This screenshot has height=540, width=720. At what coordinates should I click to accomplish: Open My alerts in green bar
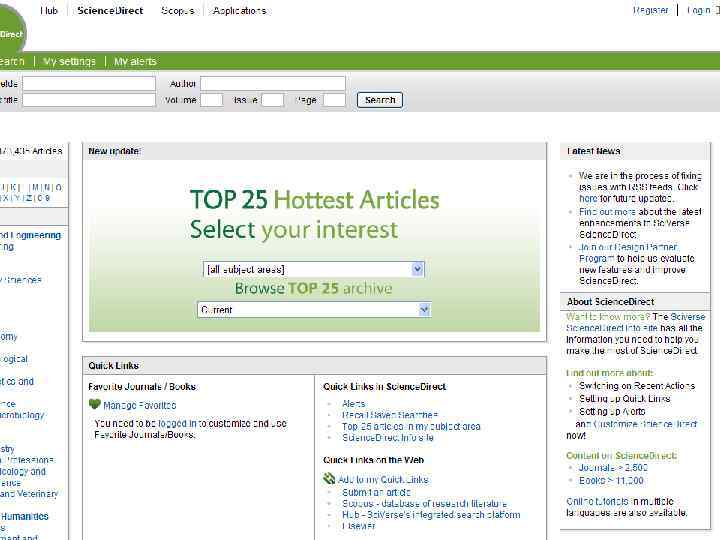pos(135,61)
